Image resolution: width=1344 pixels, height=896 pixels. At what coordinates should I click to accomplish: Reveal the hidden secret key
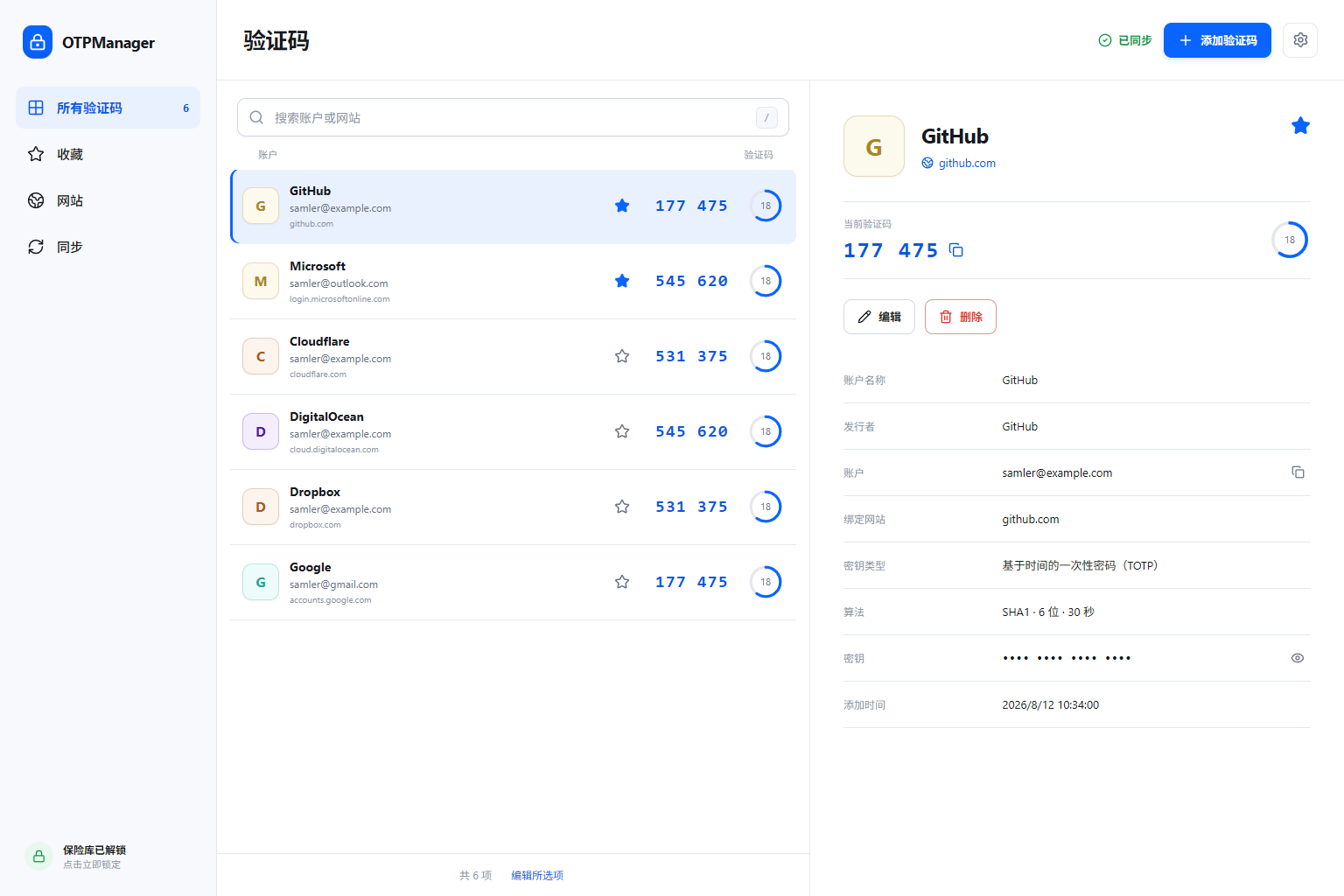point(1298,658)
